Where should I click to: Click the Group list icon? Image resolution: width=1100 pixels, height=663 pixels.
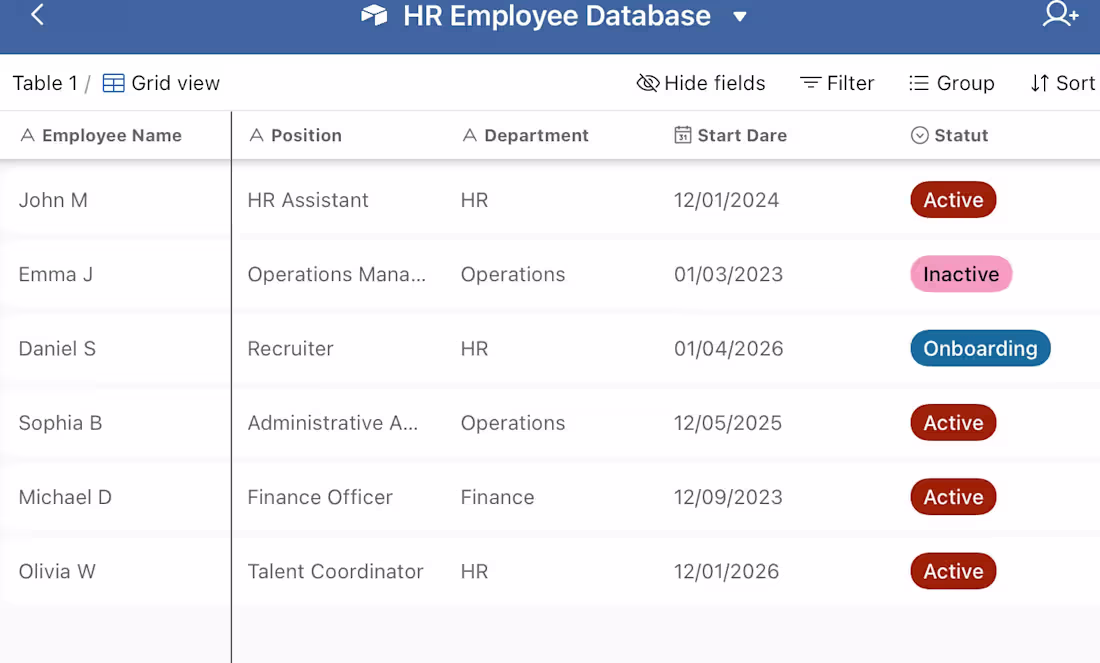[x=917, y=83]
